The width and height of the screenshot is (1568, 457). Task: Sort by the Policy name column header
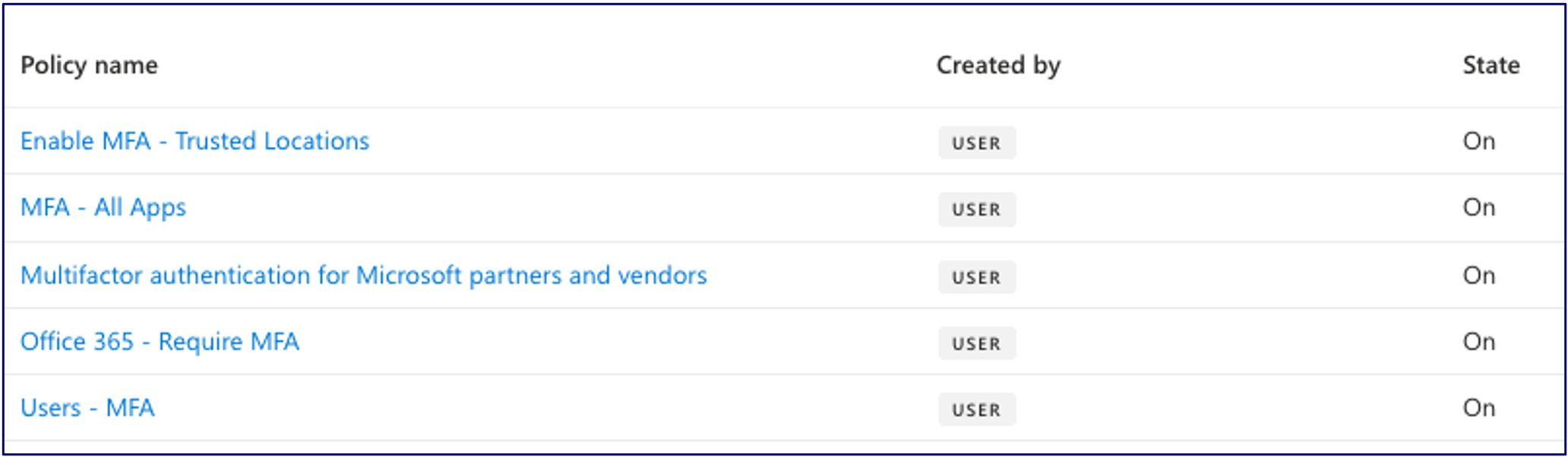tap(89, 65)
